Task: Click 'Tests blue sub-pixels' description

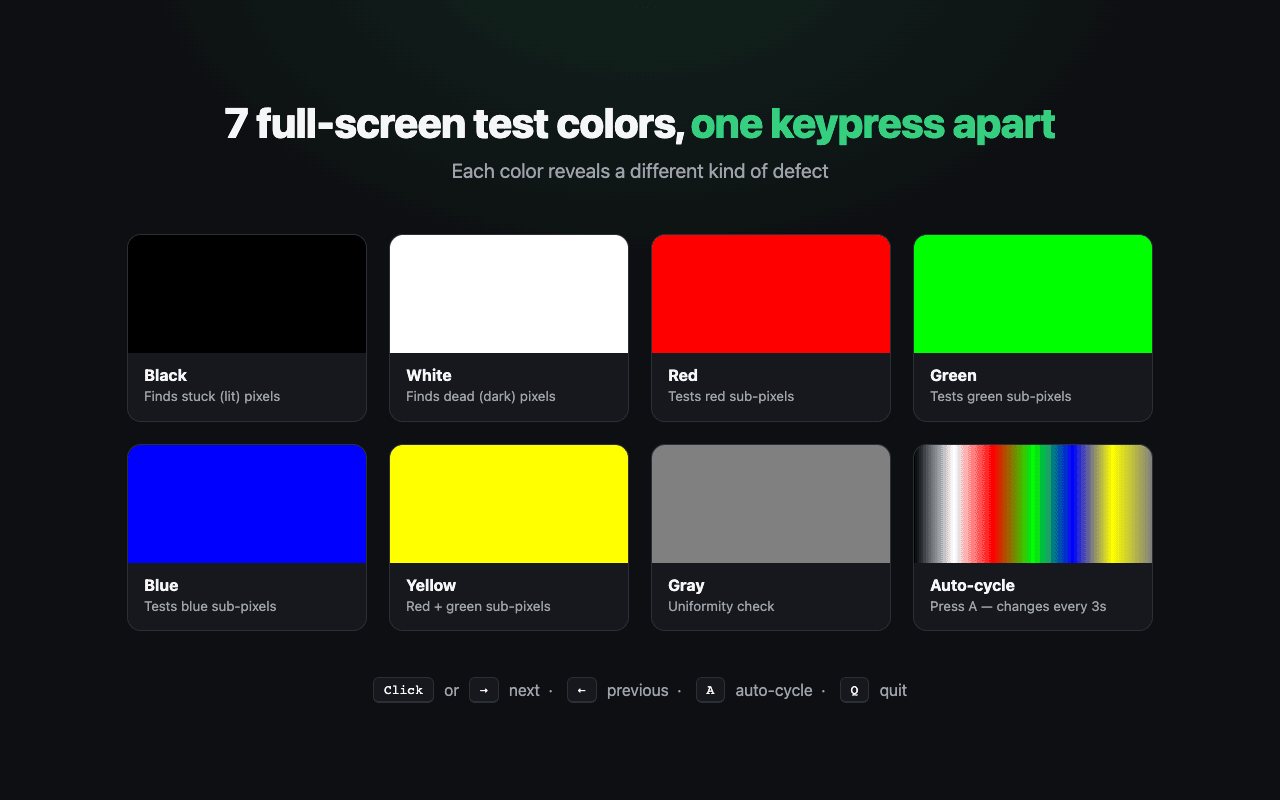Action: 210,607
